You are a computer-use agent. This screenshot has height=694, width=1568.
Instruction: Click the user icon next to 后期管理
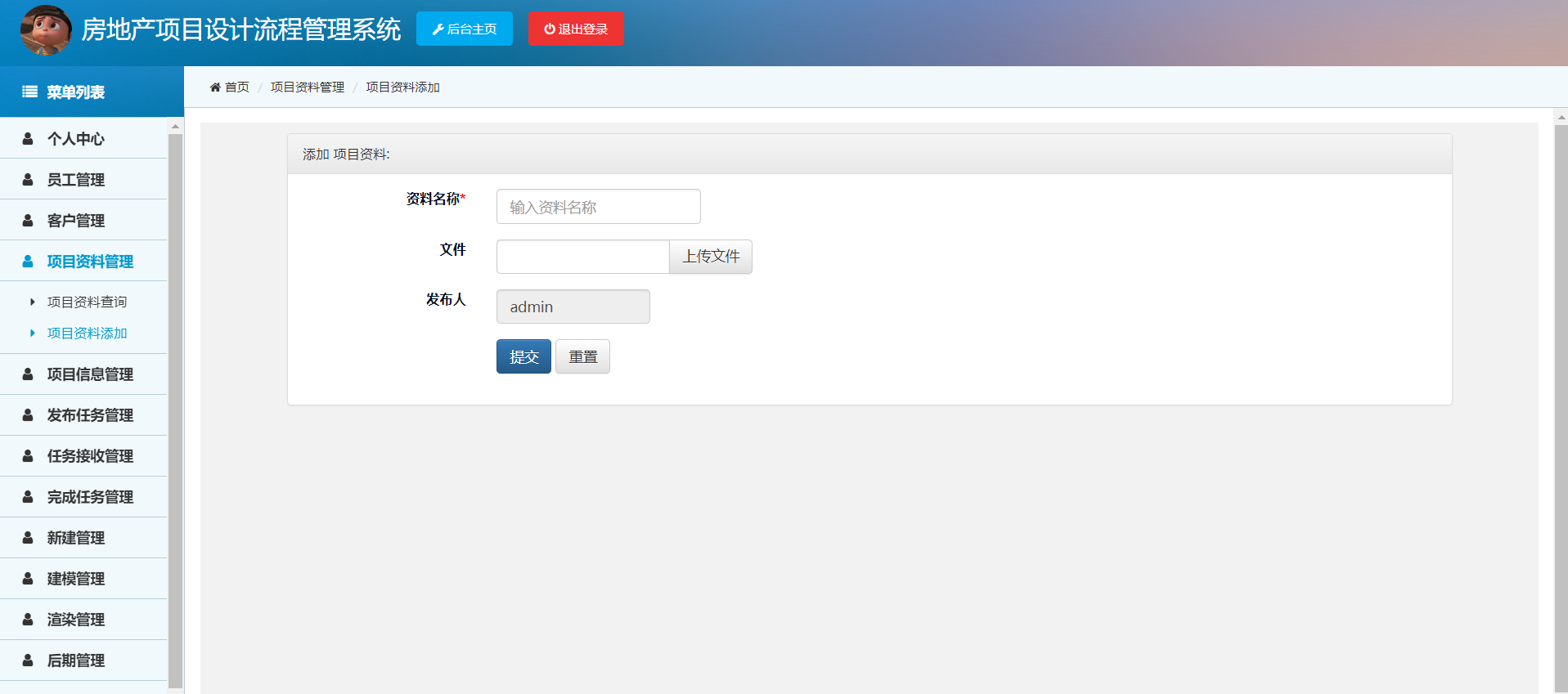(28, 660)
